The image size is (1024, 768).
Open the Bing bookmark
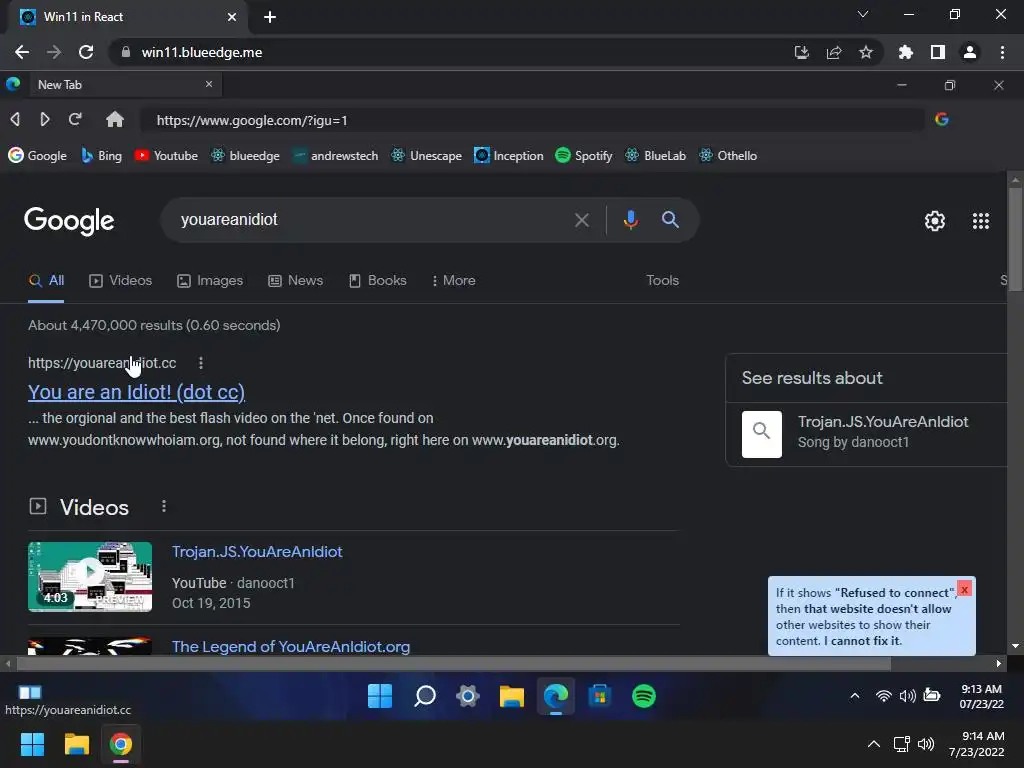(101, 155)
